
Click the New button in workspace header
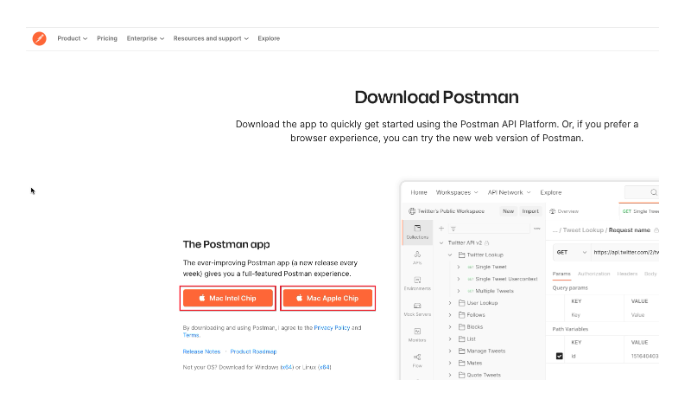point(508,211)
